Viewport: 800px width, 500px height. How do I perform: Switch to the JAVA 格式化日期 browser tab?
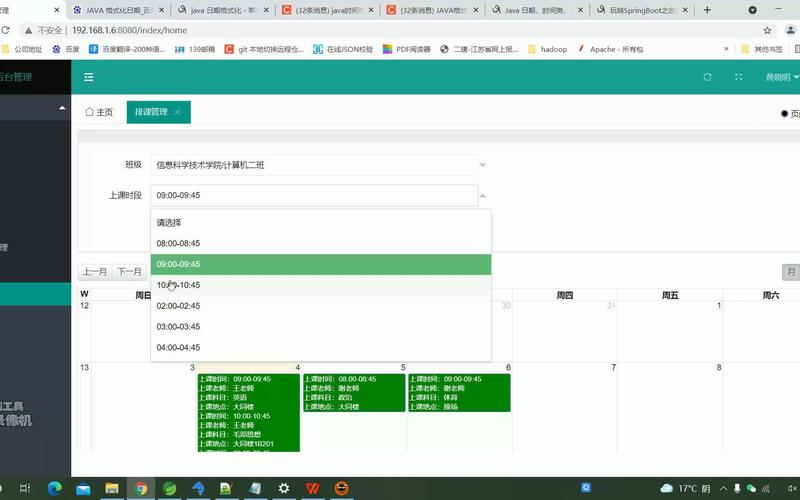118,10
